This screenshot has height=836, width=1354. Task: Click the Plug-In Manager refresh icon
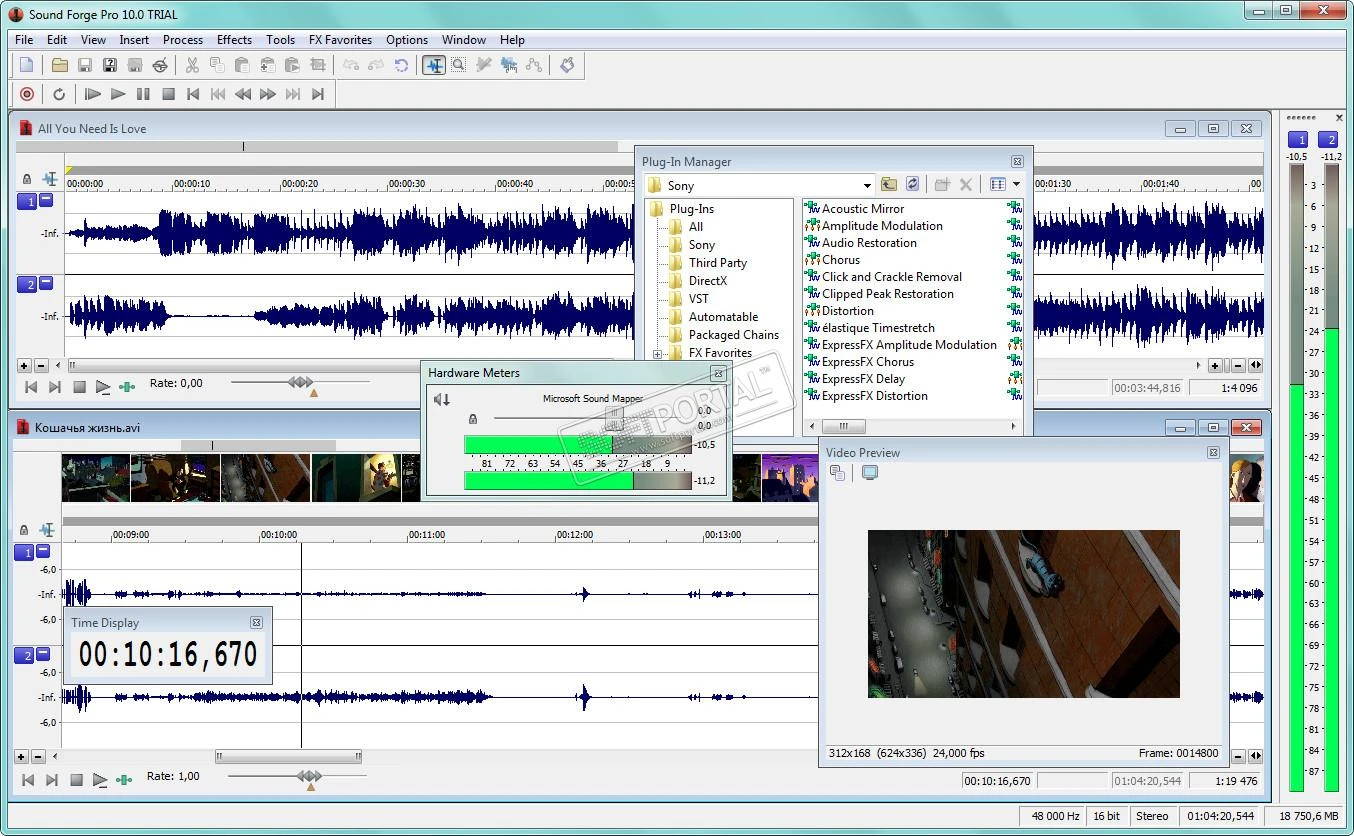[913, 184]
